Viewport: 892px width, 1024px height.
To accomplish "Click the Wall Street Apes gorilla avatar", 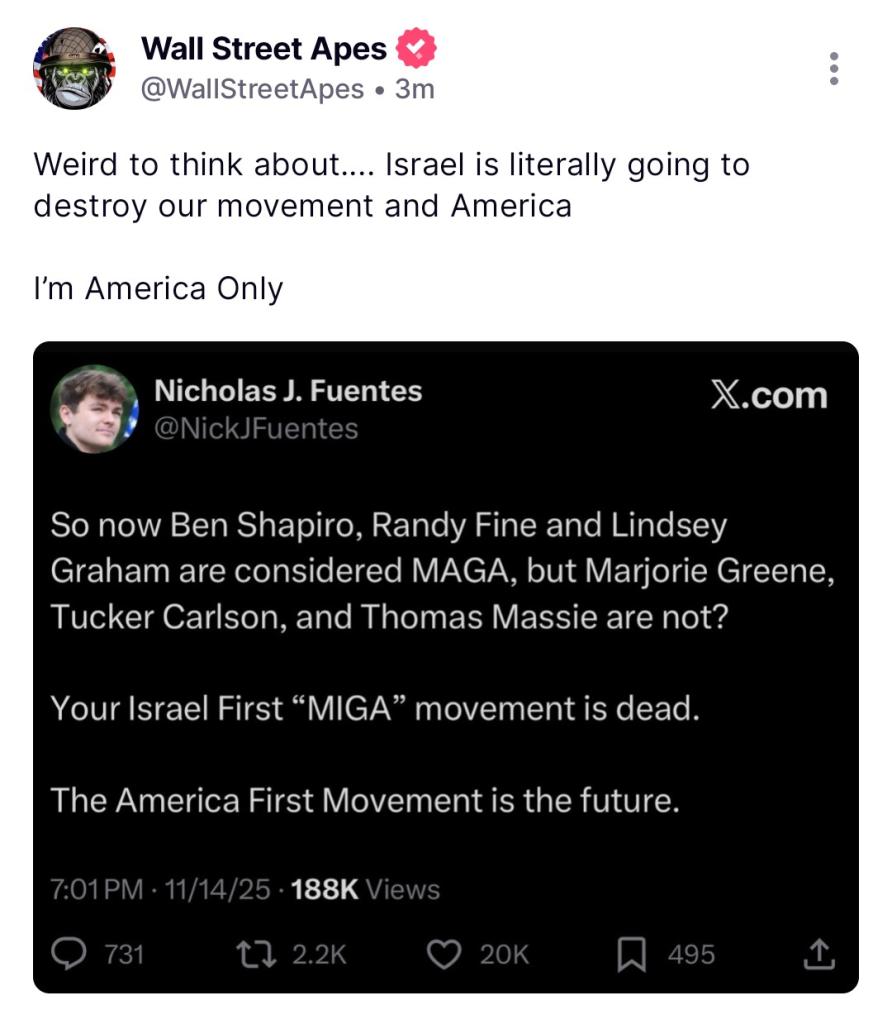I will click(75, 68).
